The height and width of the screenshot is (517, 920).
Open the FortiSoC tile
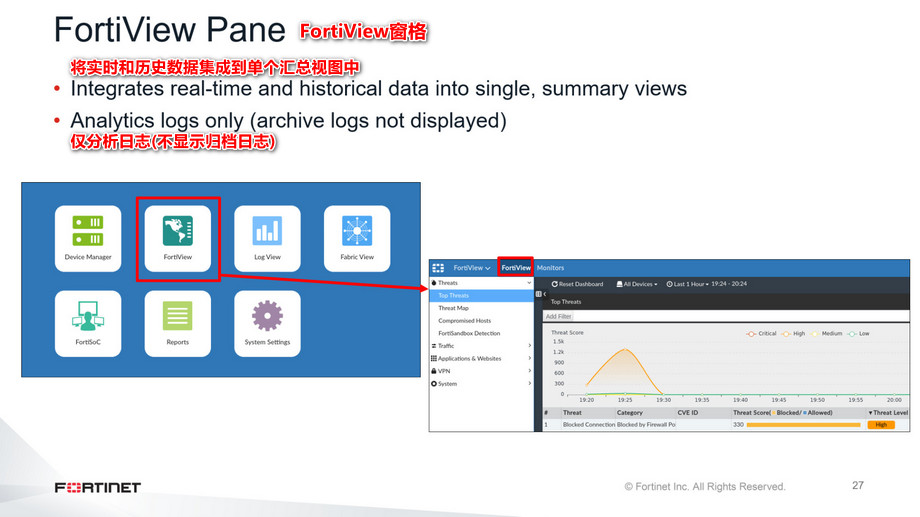pyautogui.click(x=88, y=323)
